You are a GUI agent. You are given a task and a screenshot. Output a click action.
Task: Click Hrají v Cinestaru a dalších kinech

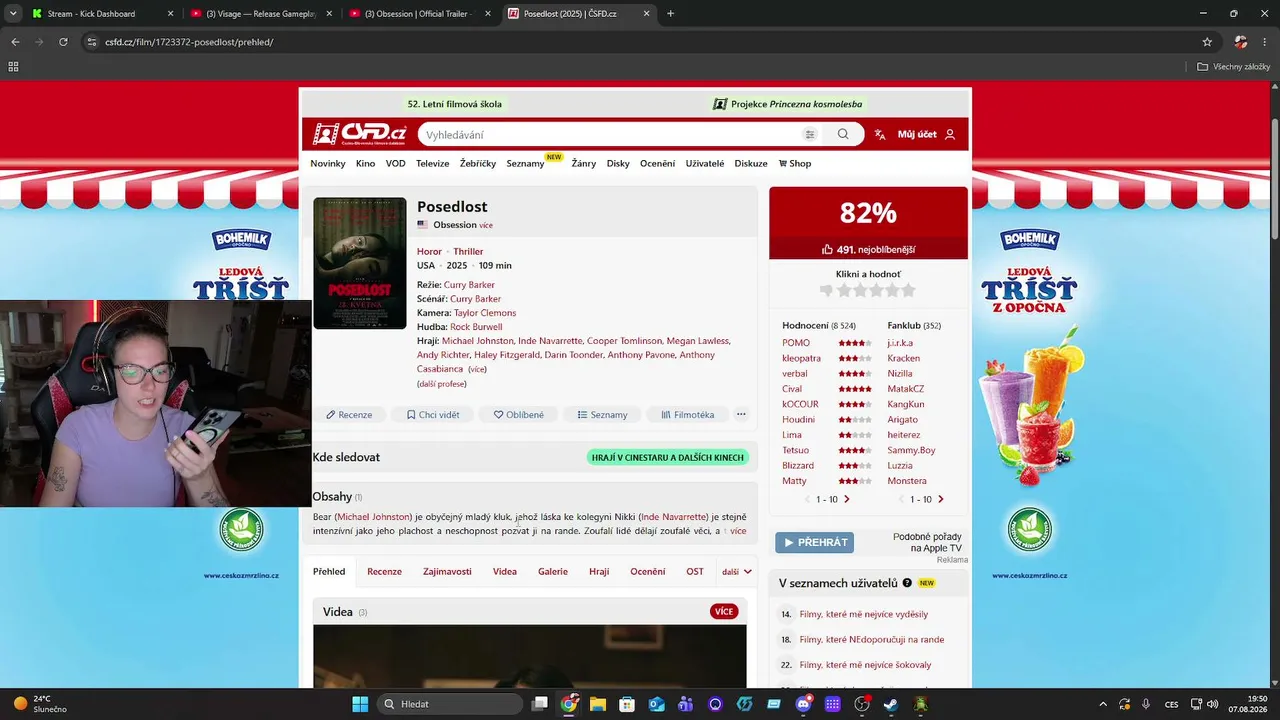pos(668,457)
